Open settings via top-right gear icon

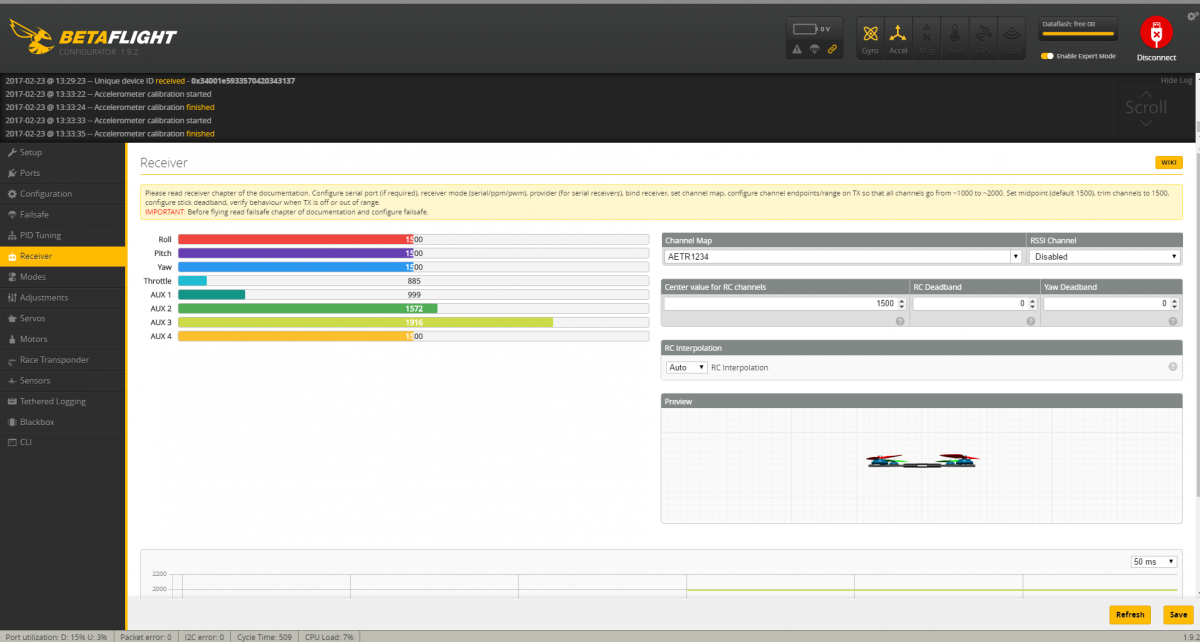[x=1191, y=17]
